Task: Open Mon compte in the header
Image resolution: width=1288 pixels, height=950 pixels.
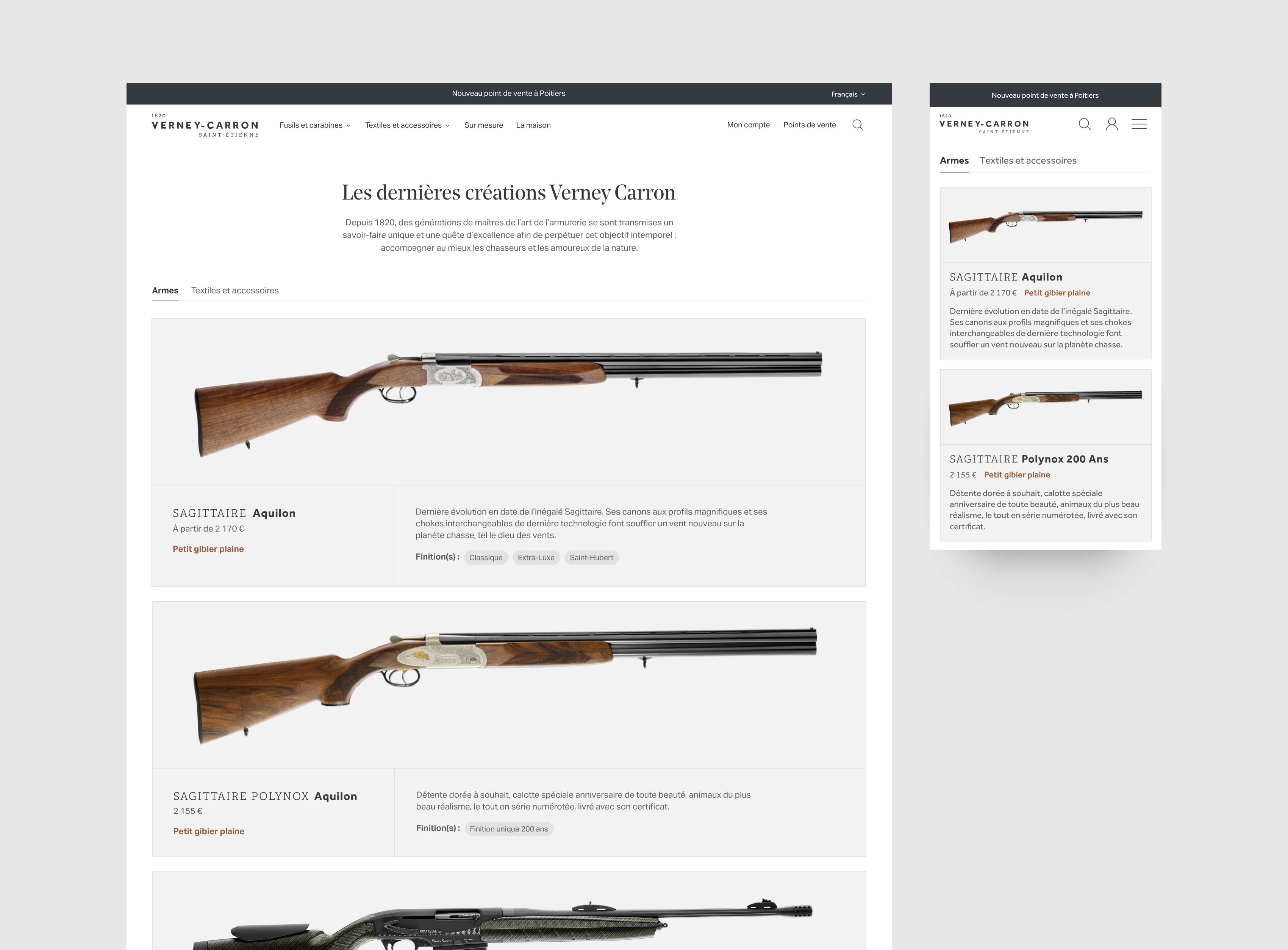Action: [x=749, y=125]
